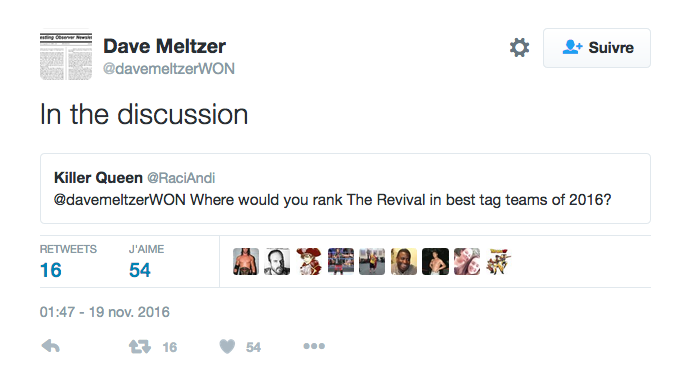Click the @RaciAndi handle
The height and width of the screenshot is (389, 693).
pyautogui.click(x=181, y=178)
